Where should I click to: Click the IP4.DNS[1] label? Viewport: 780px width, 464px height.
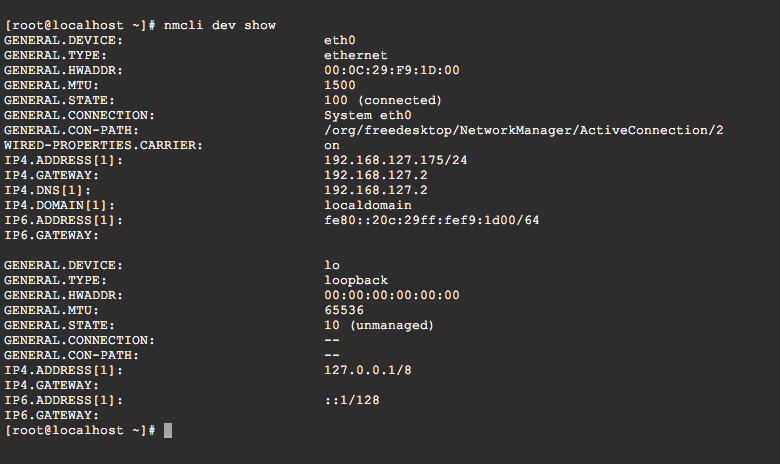(48, 190)
